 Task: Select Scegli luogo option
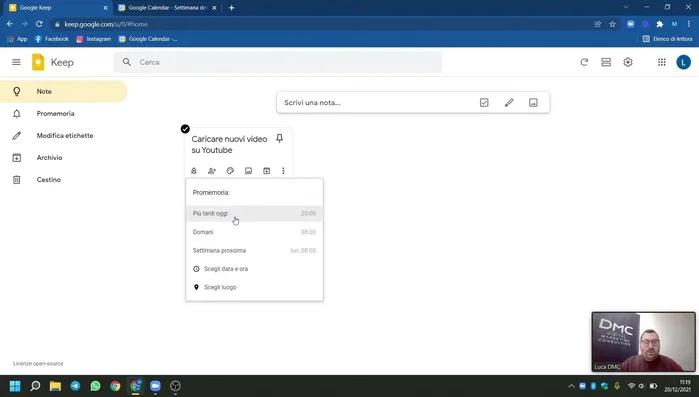pos(255,287)
